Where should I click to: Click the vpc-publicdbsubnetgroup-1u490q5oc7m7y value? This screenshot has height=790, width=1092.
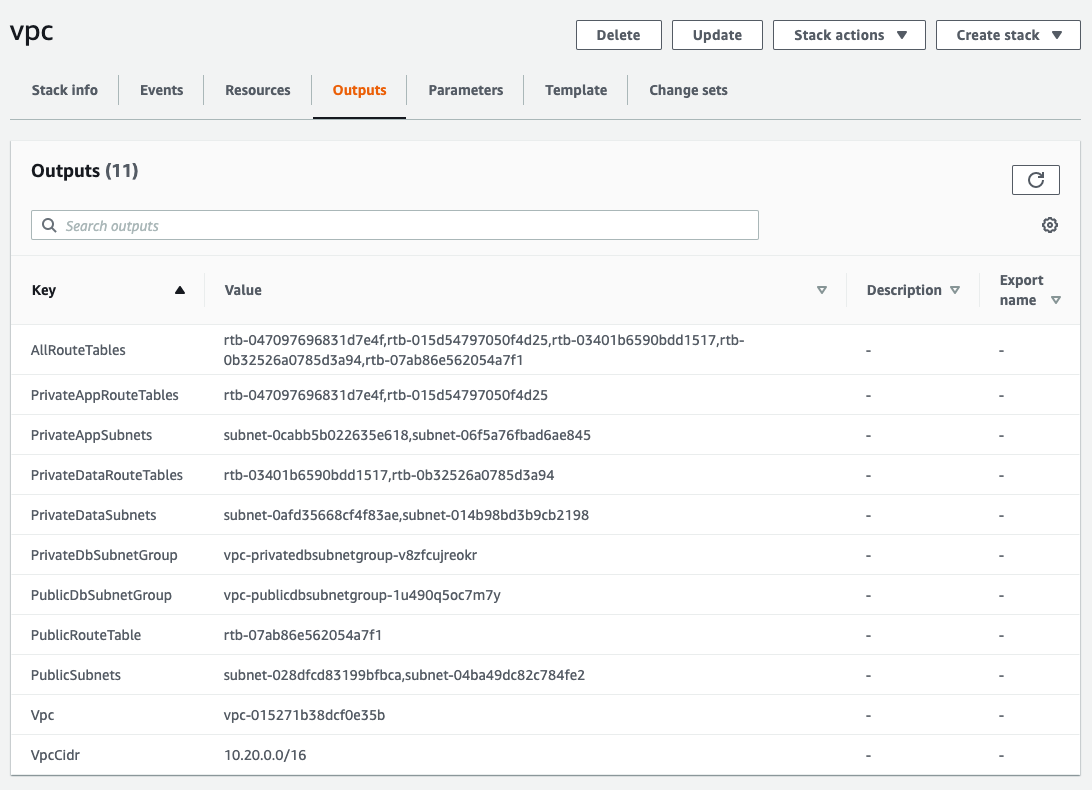tap(362, 595)
